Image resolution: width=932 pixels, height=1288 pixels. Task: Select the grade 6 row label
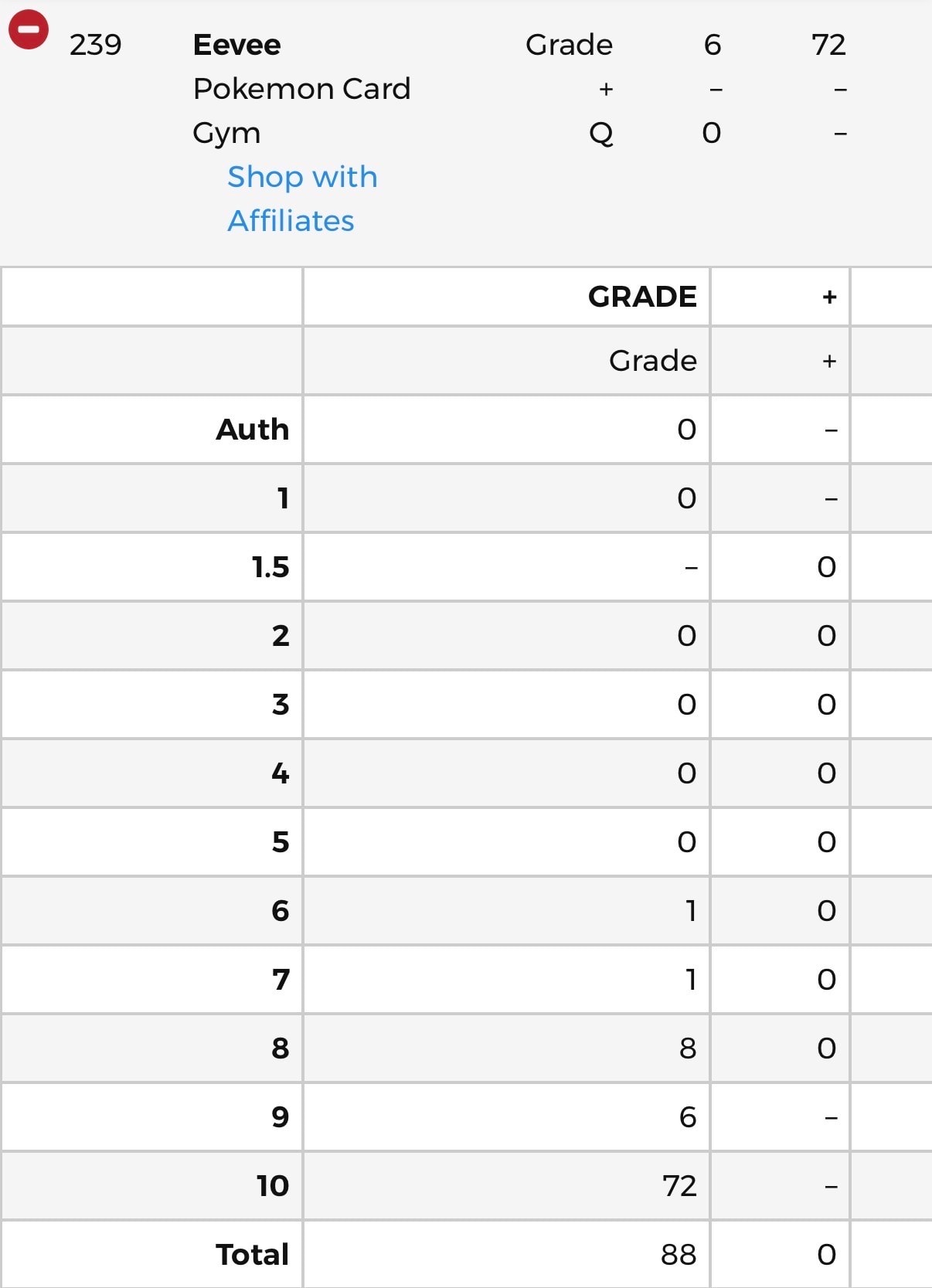[x=281, y=910]
